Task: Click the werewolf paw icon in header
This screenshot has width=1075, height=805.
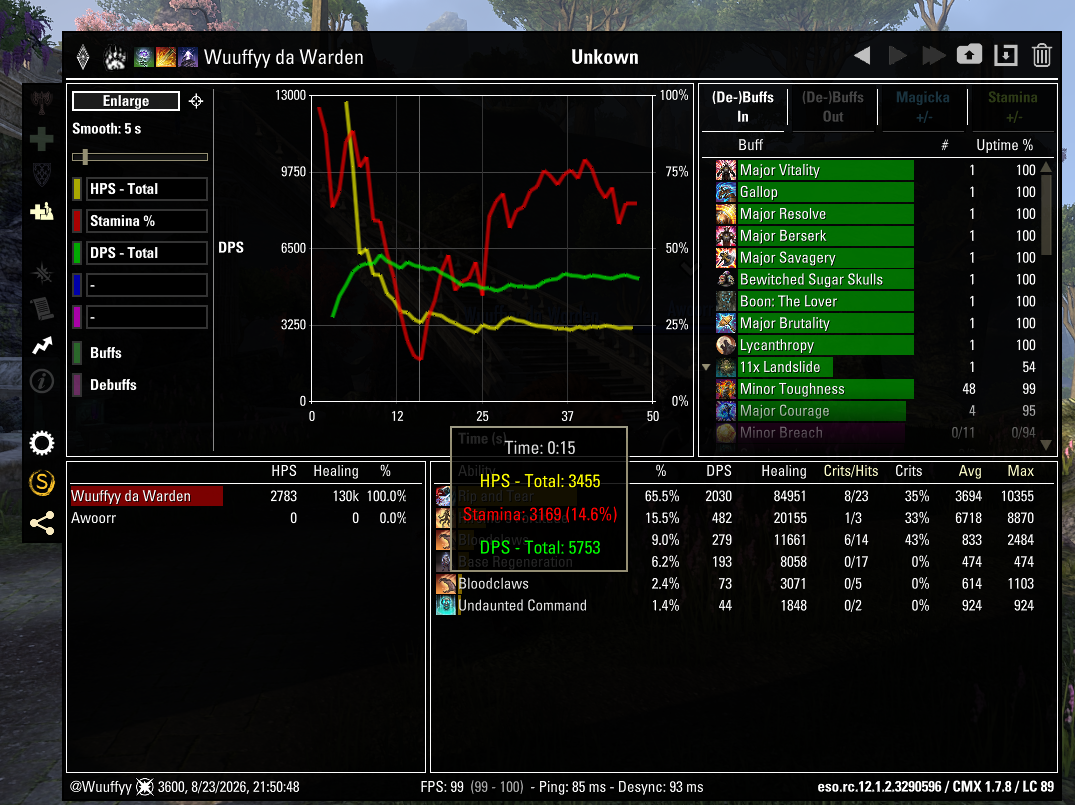Action: (115, 58)
